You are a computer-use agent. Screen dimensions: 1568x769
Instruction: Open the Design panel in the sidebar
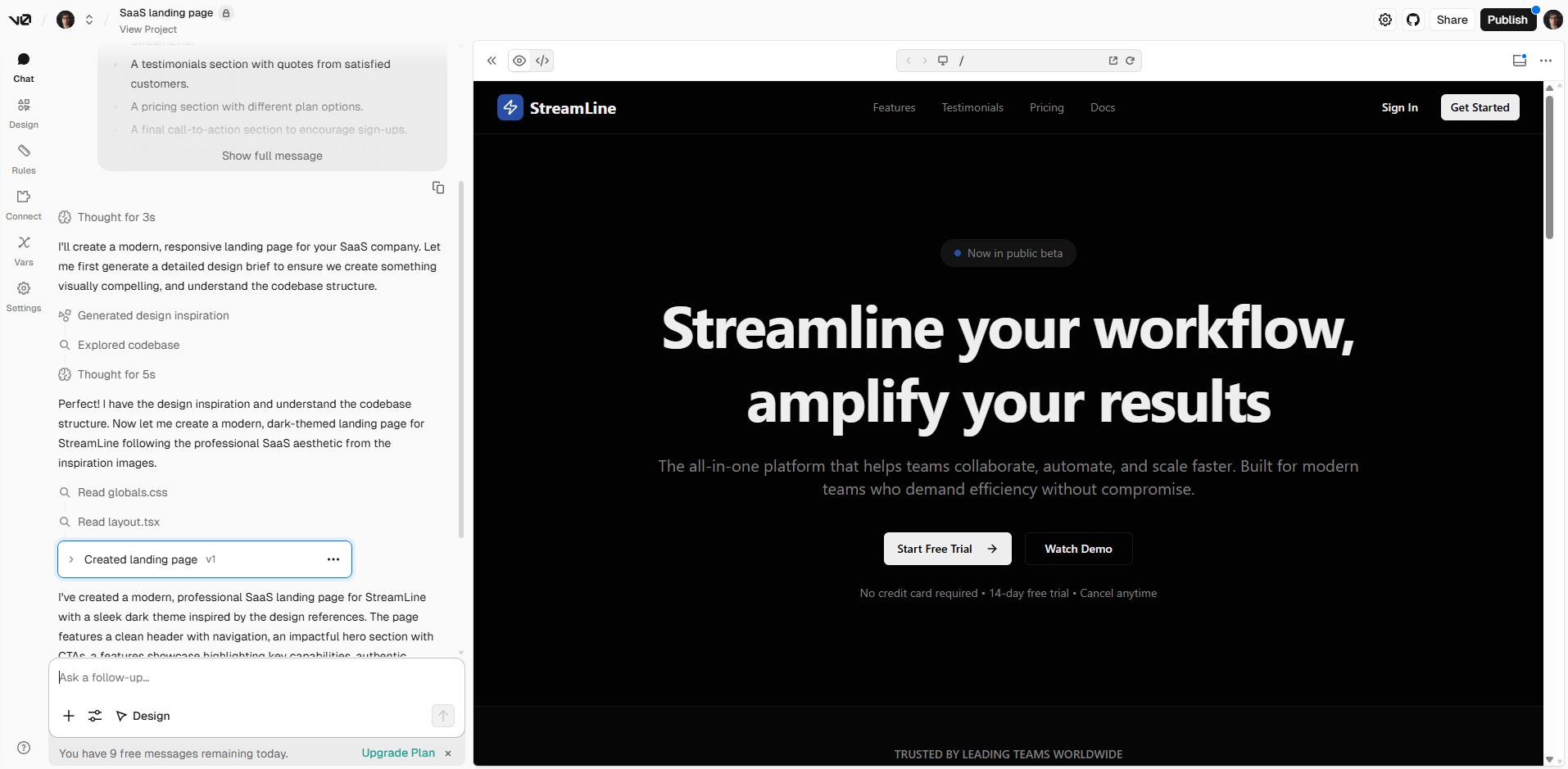23,112
